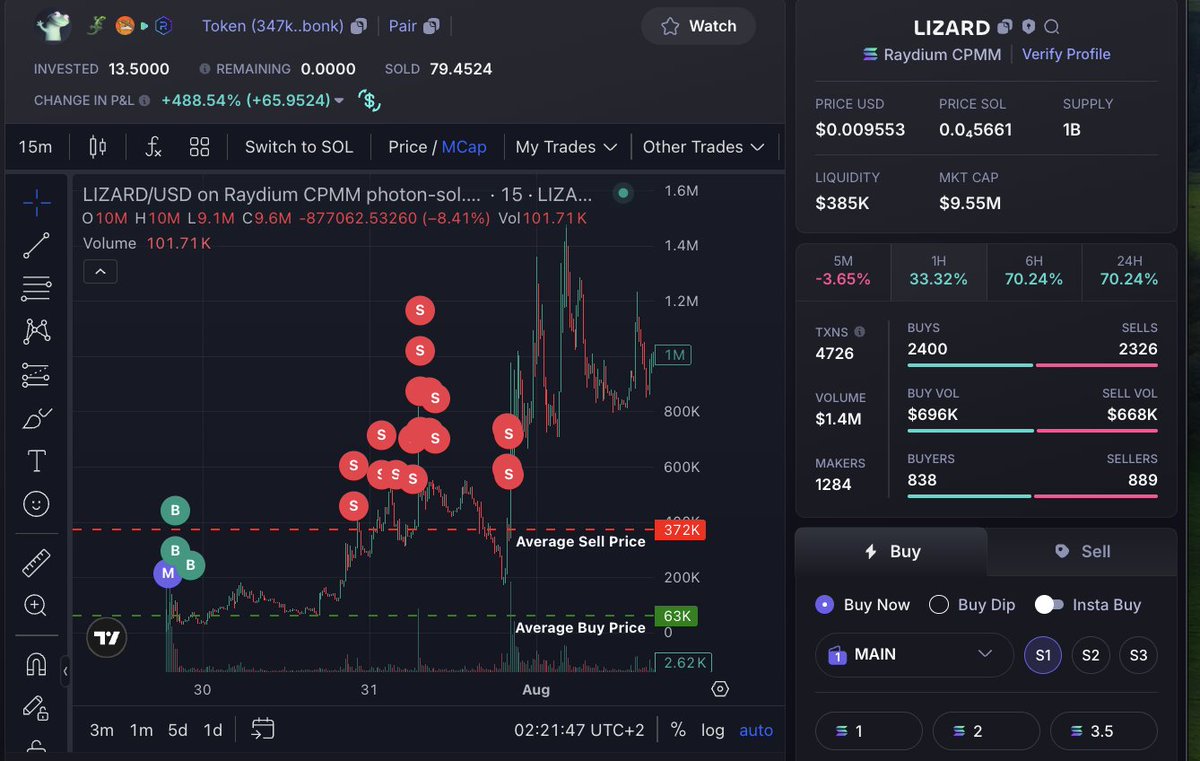
Task: Expand the My Trades dropdown
Action: (x=568, y=147)
